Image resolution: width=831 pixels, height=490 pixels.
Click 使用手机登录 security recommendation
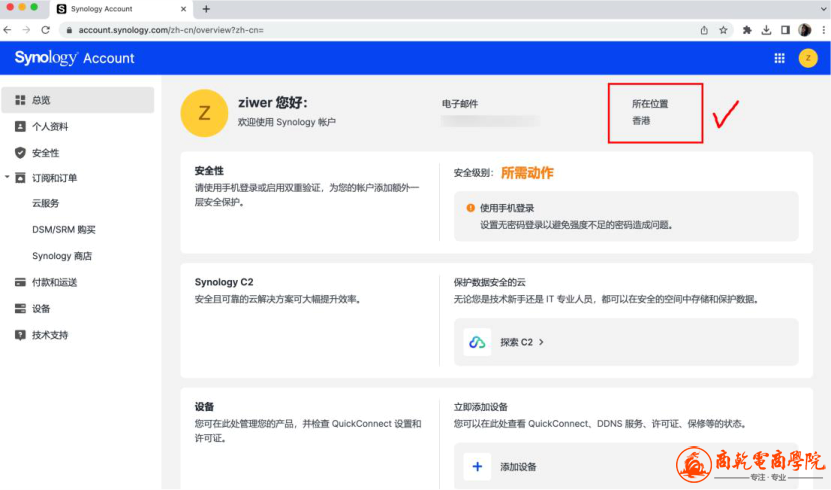click(x=626, y=216)
